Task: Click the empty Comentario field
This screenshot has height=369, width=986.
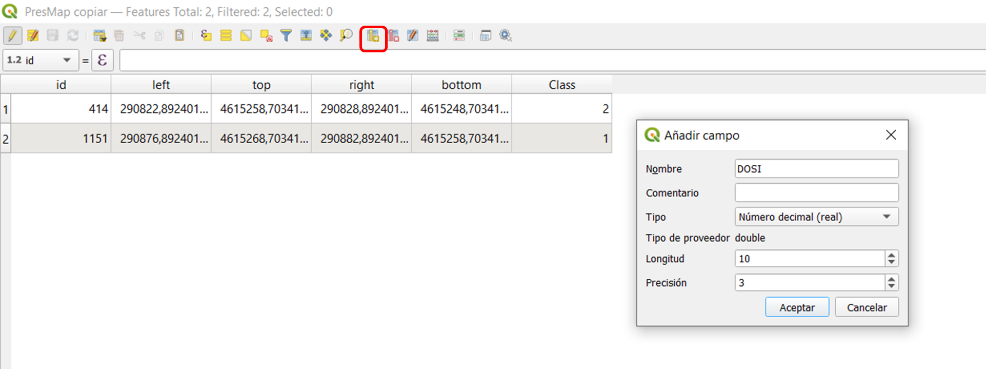Action: click(816, 192)
